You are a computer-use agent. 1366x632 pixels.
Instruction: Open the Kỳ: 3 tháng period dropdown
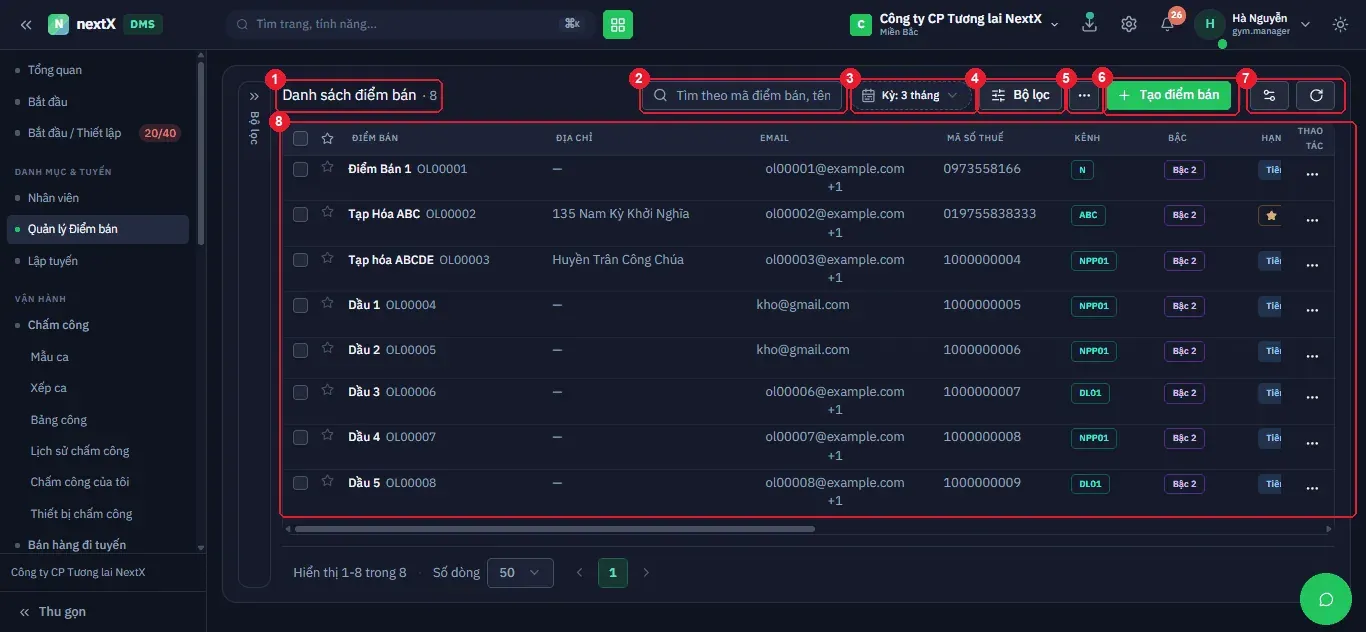(x=910, y=95)
